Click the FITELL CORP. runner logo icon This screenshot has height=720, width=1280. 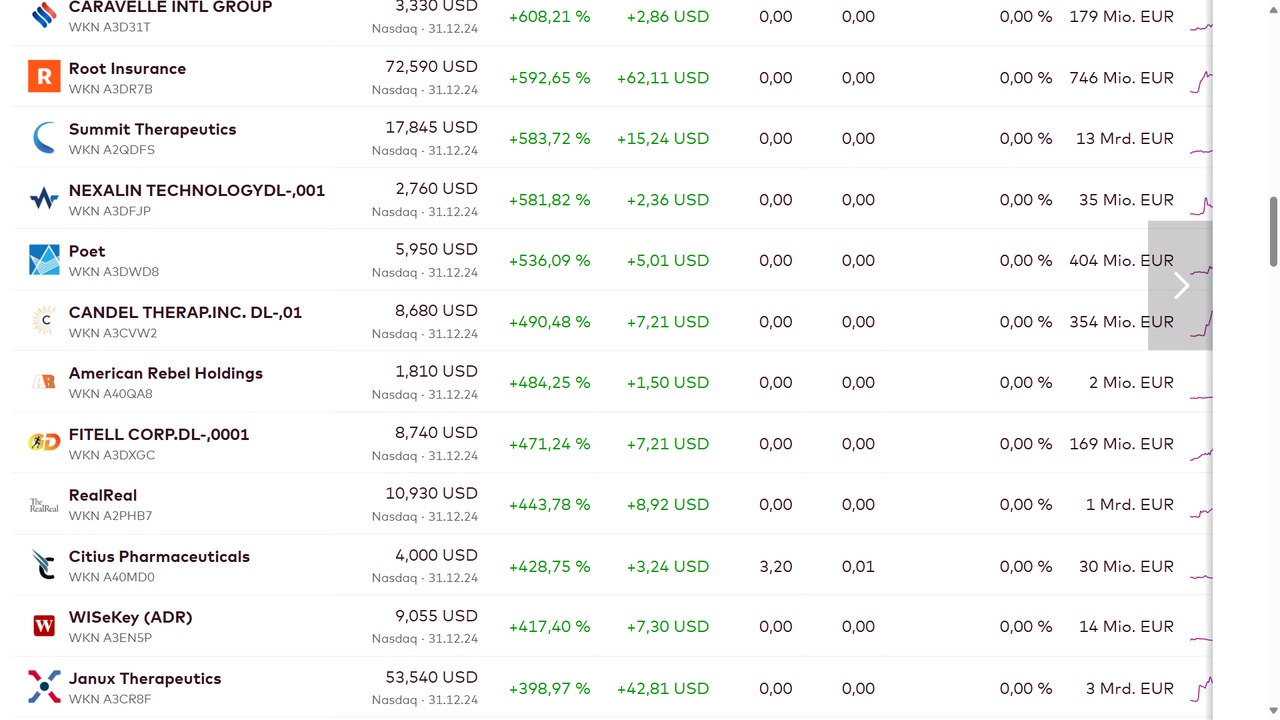pos(44,442)
